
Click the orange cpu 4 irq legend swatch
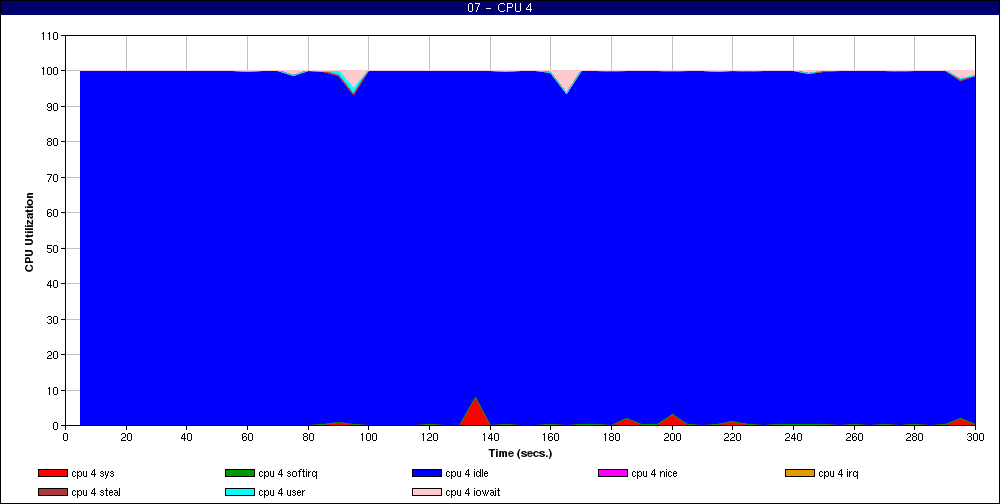click(800, 473)
